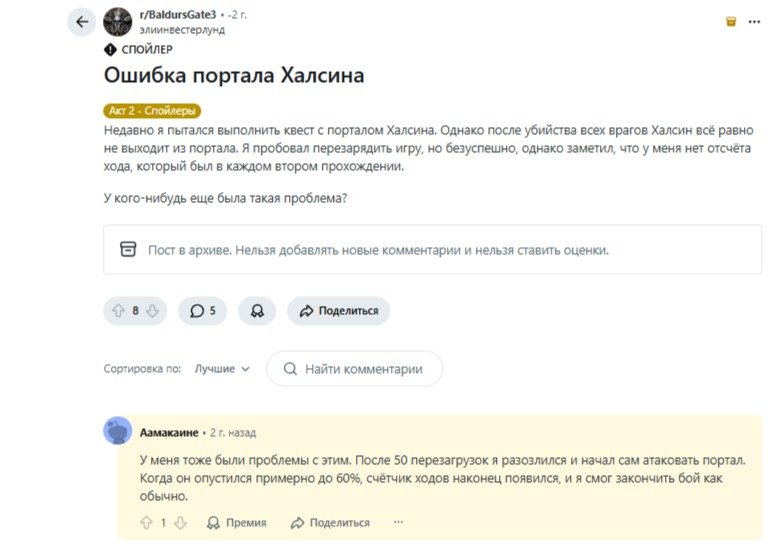778x559 pixels.
Task: Click the archive icon at top right
Action: tap(731, 21)
